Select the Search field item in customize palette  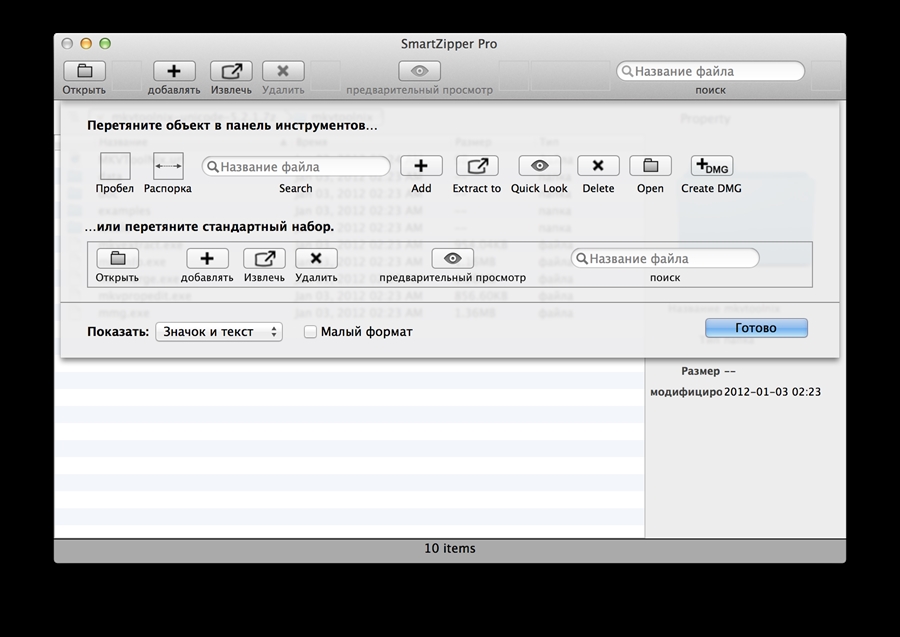(x=296, y=166)
